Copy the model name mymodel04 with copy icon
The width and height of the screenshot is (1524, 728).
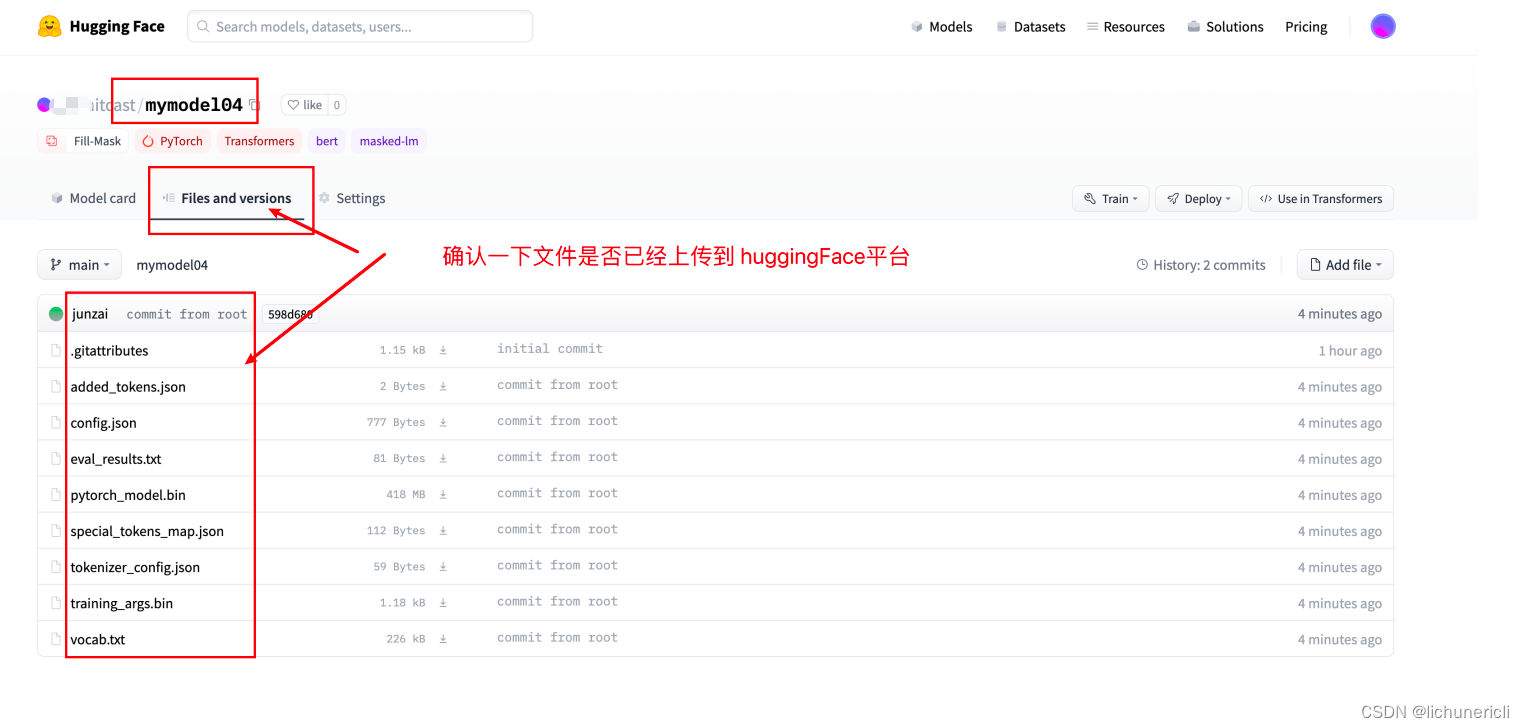[x=254, y=105]
